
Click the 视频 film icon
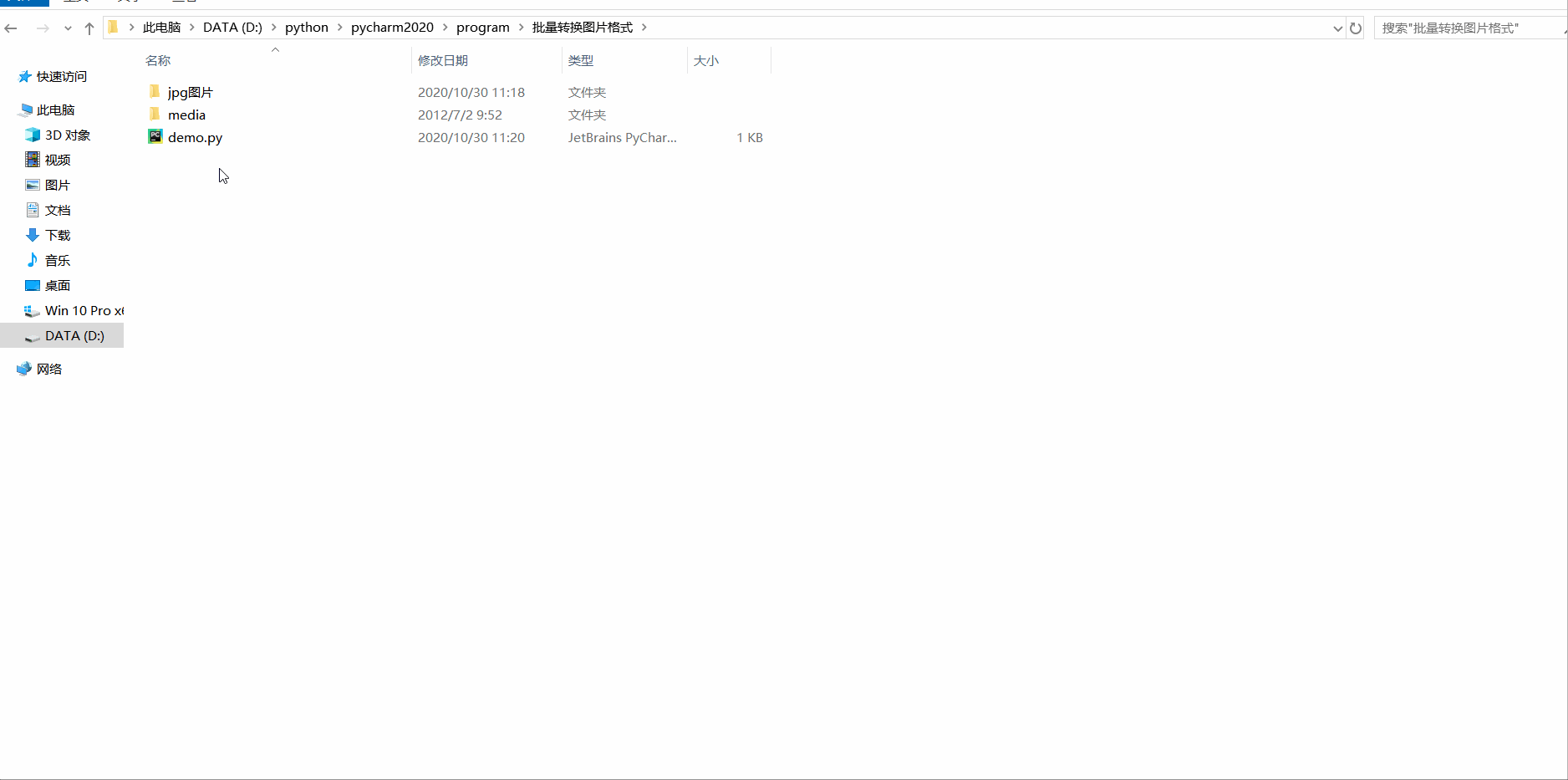[x=33, y=159]
